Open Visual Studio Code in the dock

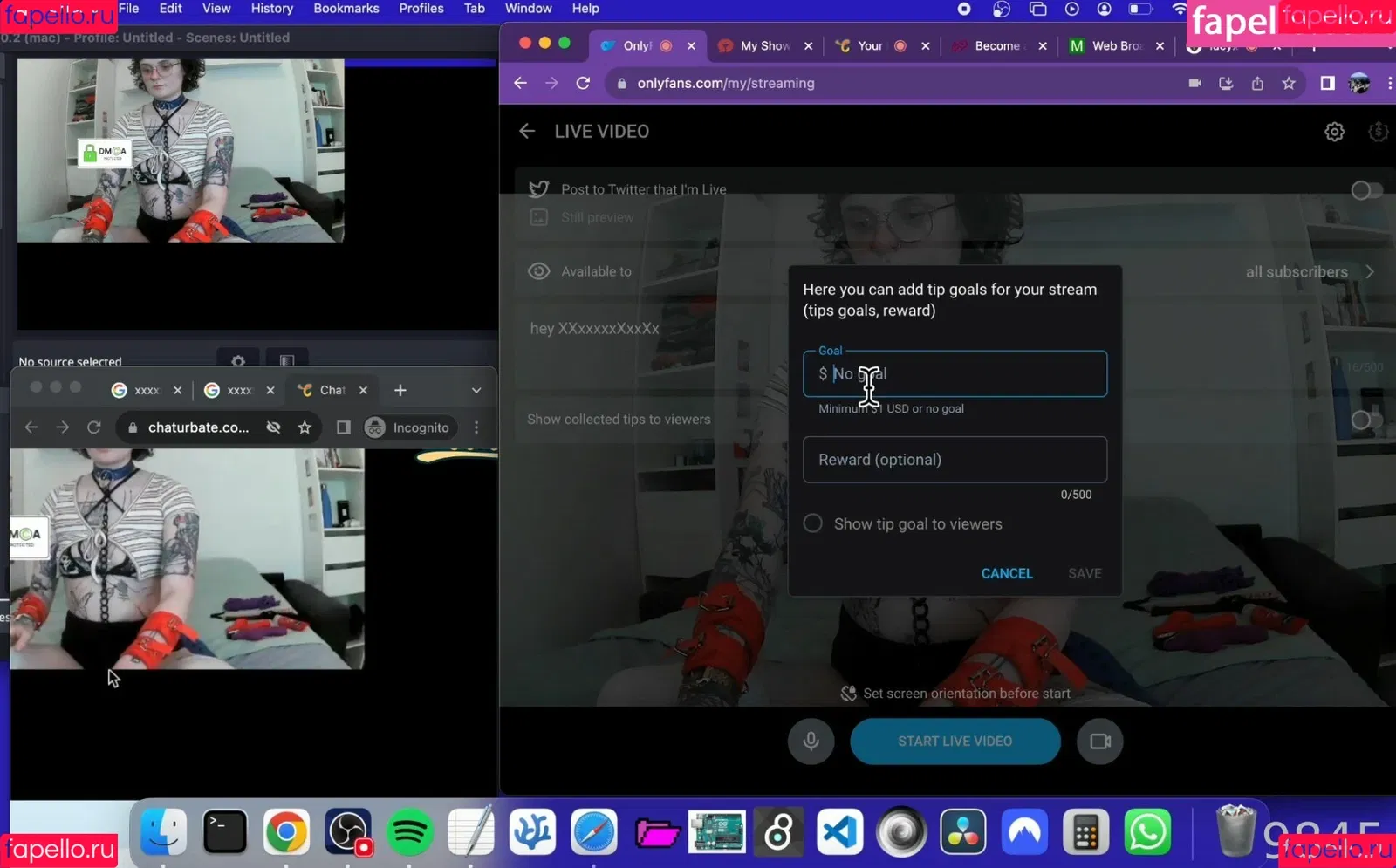[839, 832]
